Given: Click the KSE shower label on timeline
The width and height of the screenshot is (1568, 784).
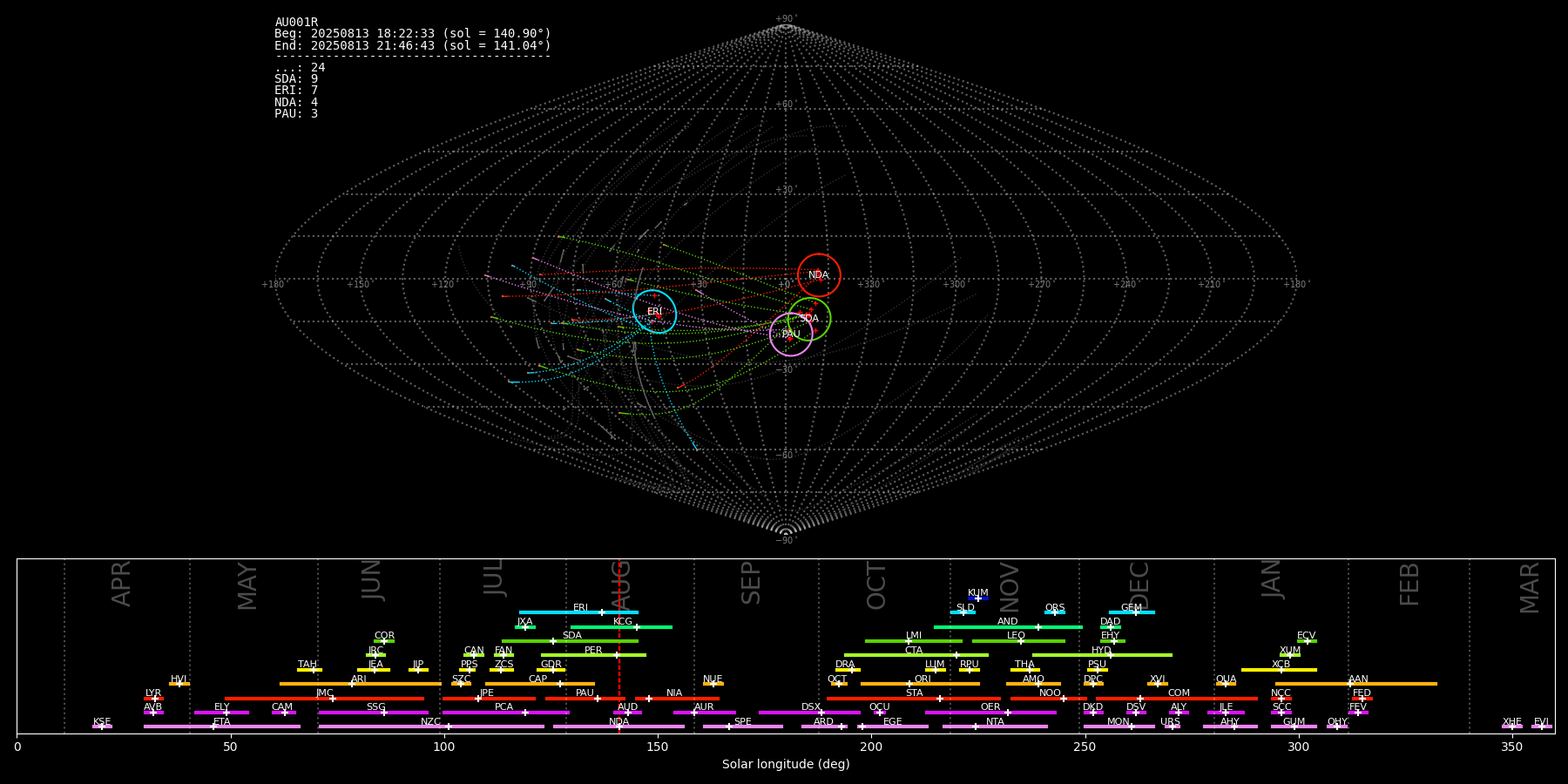Looking at the screenshot, I should (x=102, y=722).
